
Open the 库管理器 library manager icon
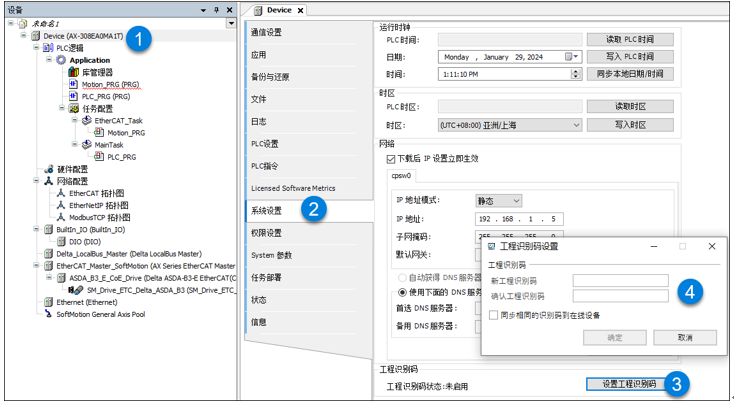click(x=72, y=73)
